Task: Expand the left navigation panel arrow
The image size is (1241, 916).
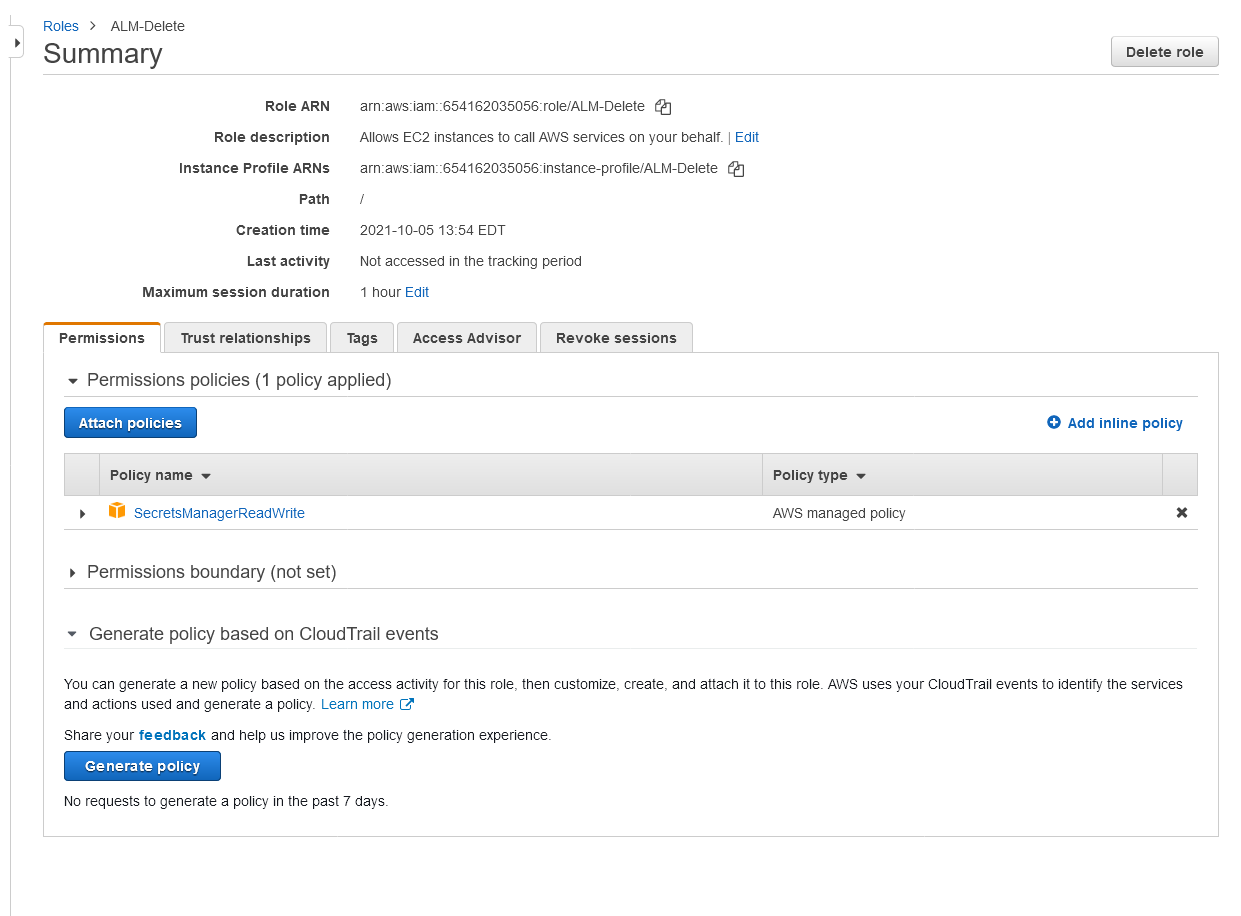Action: [x=16, y=43]
